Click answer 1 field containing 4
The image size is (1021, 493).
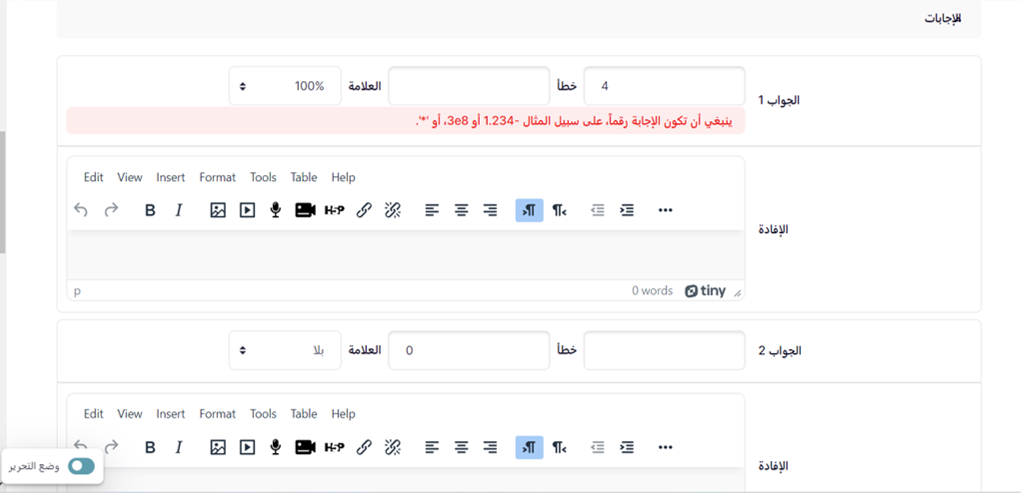(664, 86)
